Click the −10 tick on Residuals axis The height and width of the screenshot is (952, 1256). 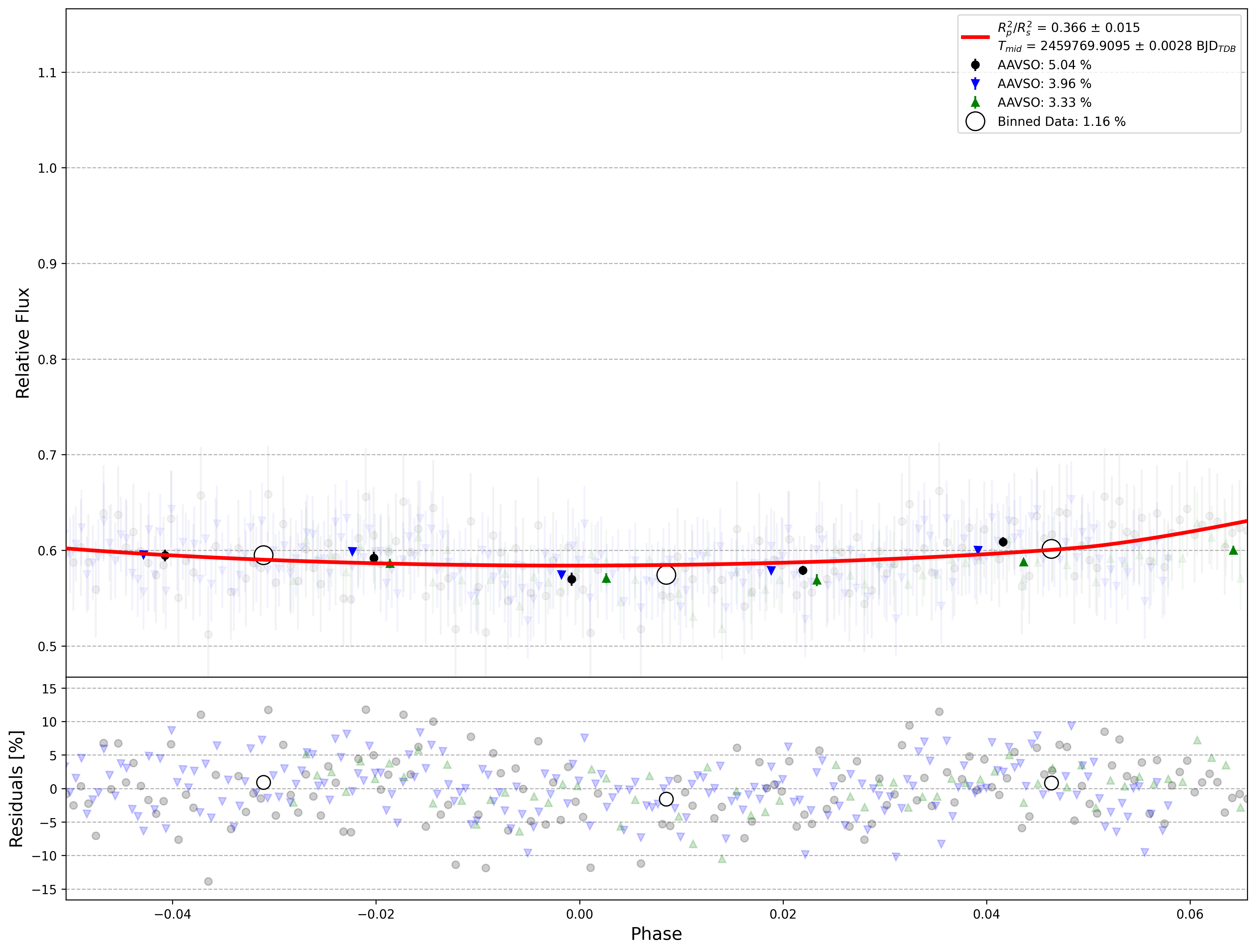point(44,856)
